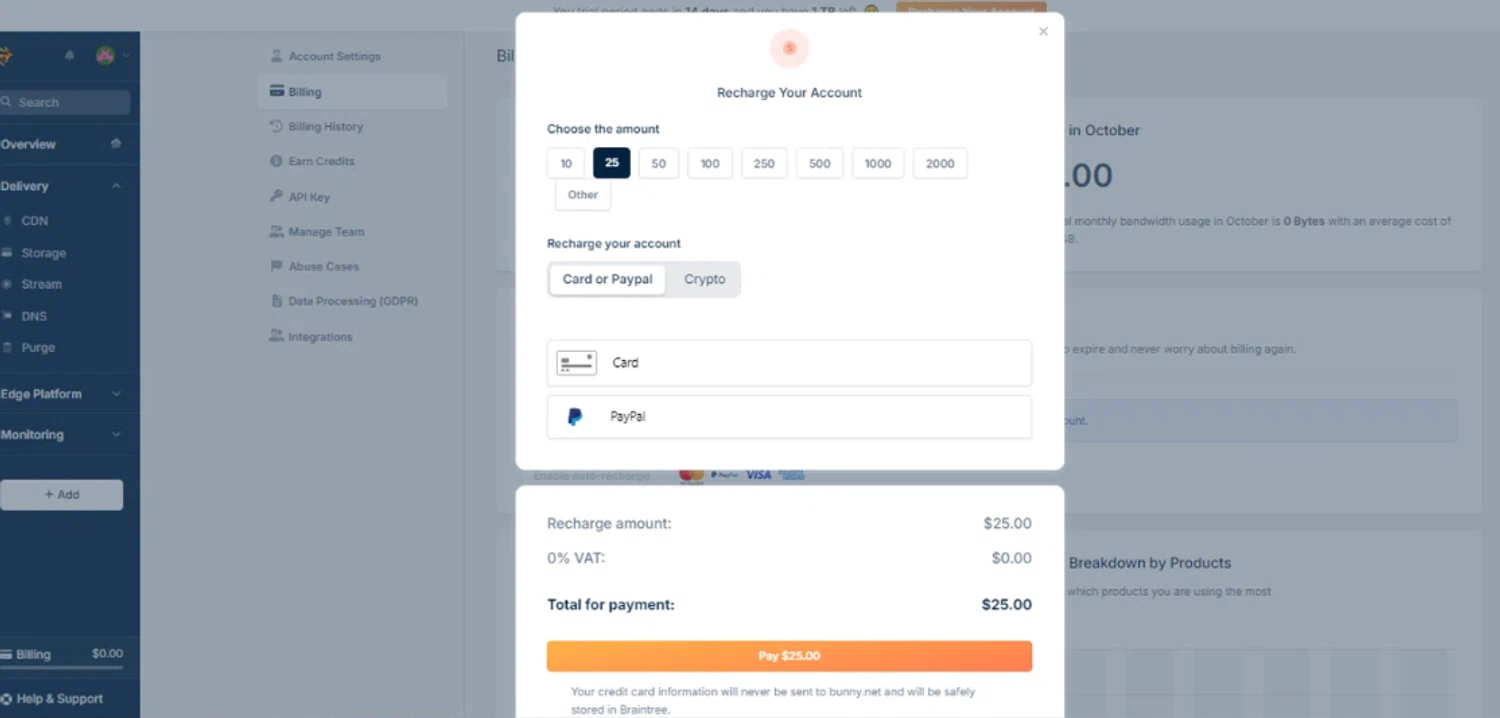The height and width of the screenshot is (718, 1500).
Task: Choose Card as payment method
Action: pos(789,363)
